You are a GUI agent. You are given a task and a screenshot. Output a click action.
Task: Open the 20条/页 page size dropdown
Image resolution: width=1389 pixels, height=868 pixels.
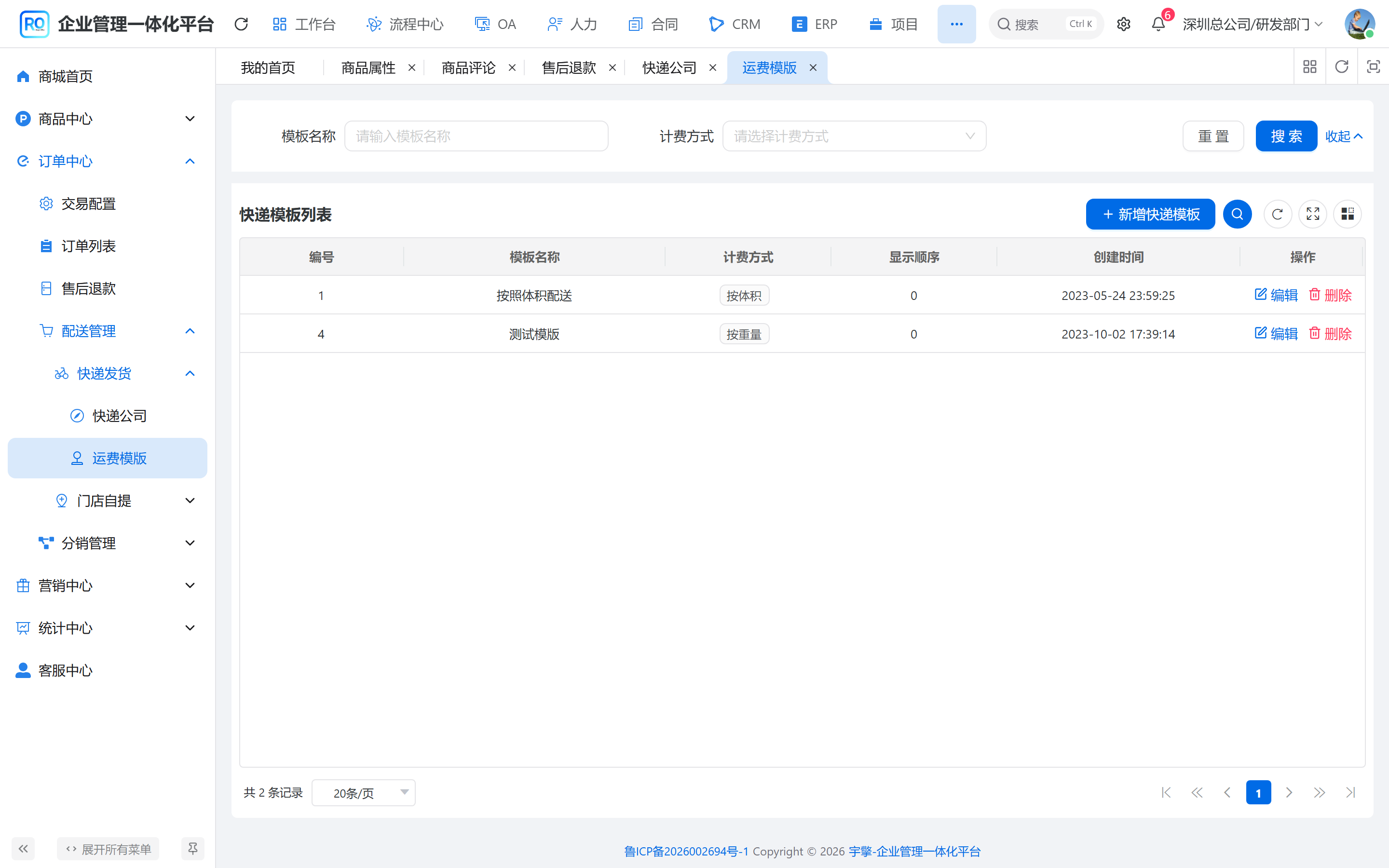363,793
